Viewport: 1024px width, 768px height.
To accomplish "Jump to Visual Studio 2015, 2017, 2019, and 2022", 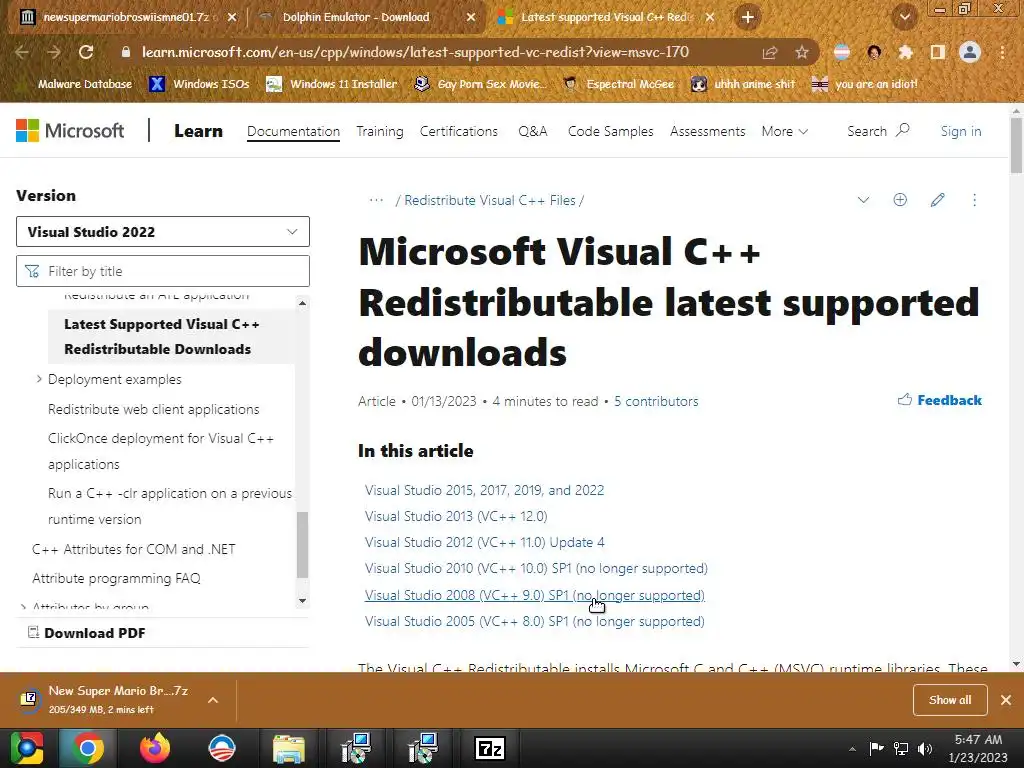I will 485,490.
